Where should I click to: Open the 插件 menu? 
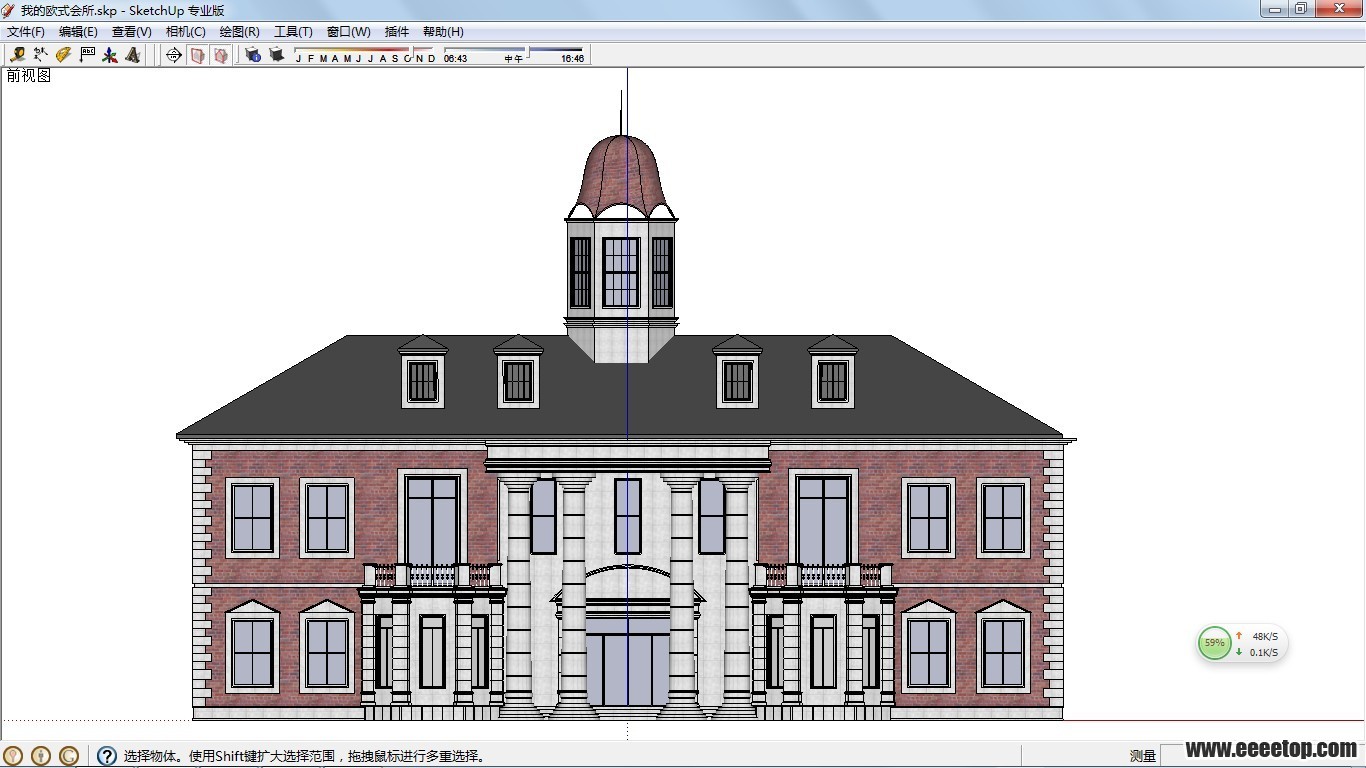coord(397,32)
